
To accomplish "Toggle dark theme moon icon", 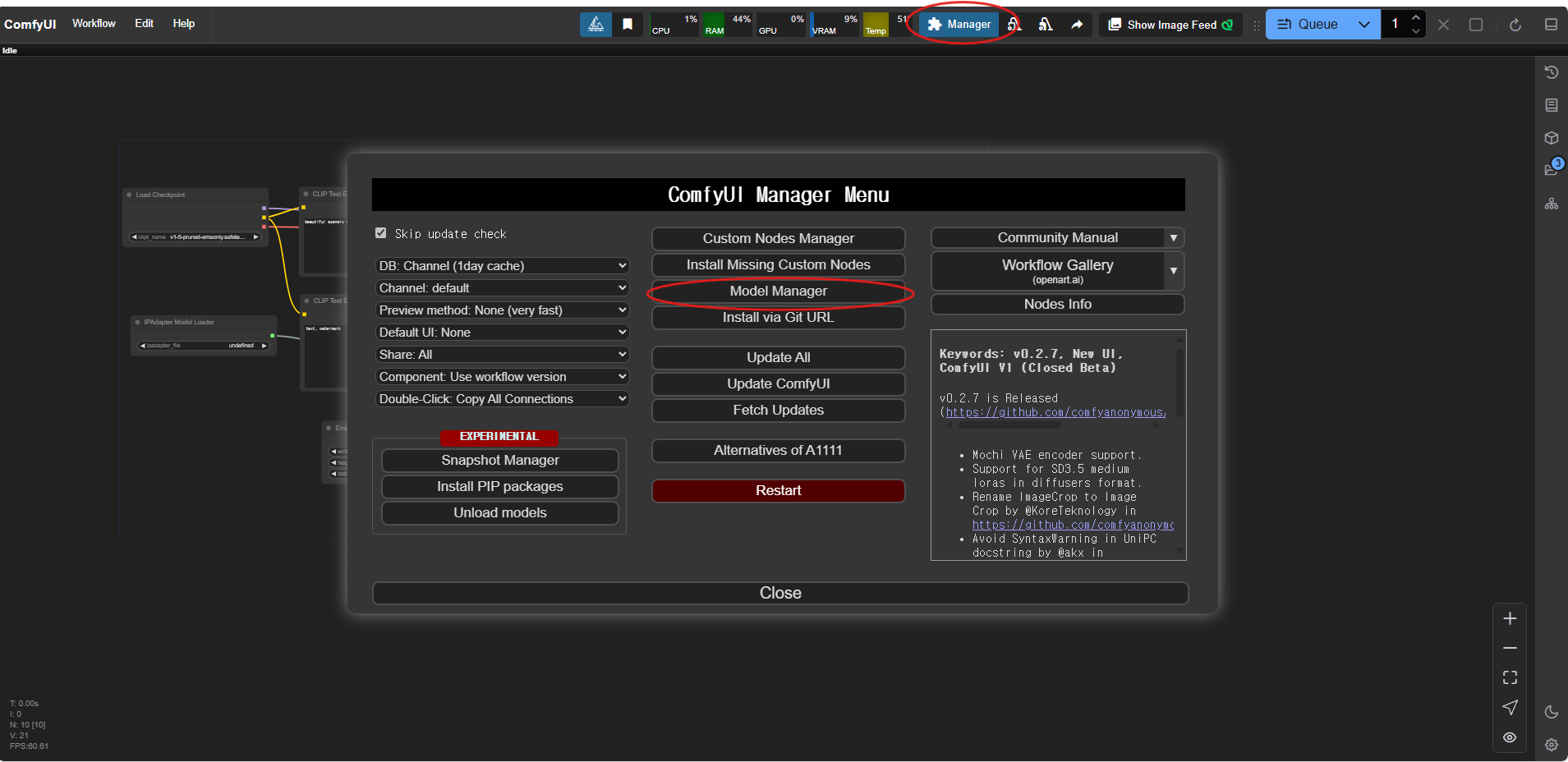I will pos(1552,712).
